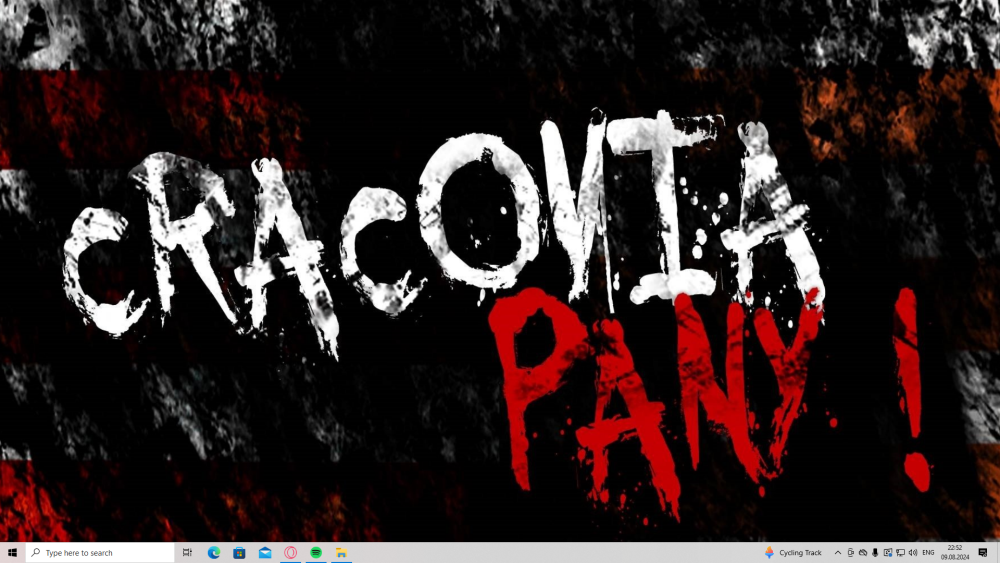1000x563 pixels.
Task: Open the Cycling Track news widget
Action: 793,553
